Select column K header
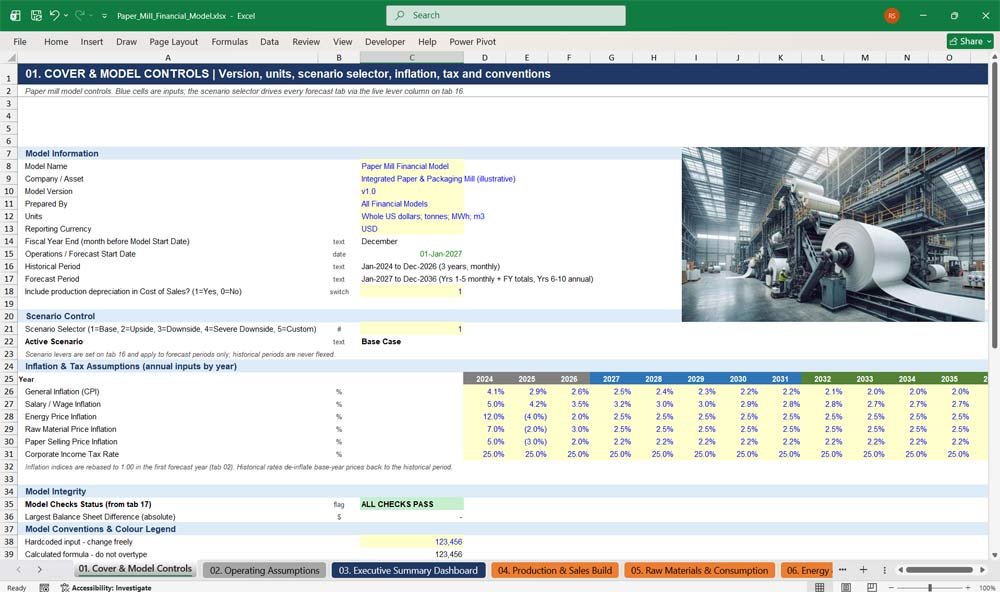 click(780, 57)
